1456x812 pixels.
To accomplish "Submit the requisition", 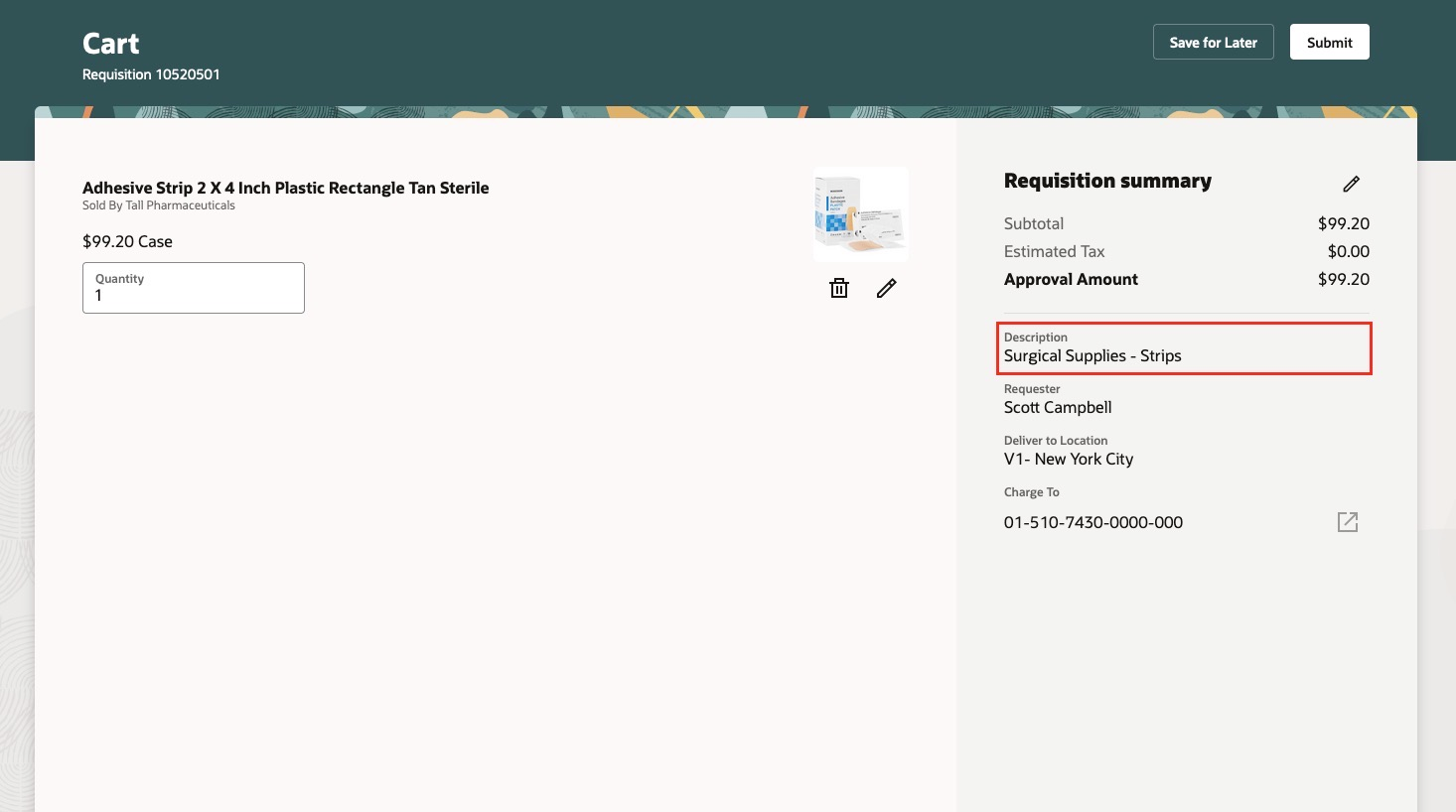I will (x=1330, y=42).
